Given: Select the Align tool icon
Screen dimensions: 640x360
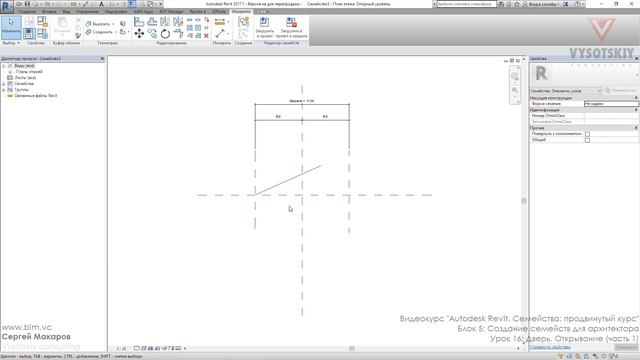Looking at the screenshot, I should point(139,22).
